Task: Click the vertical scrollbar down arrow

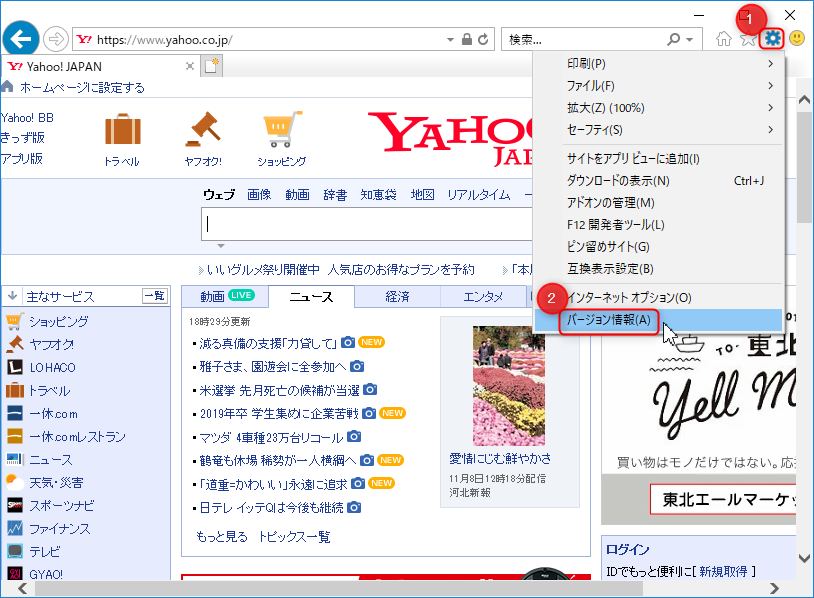Action: 804,559
